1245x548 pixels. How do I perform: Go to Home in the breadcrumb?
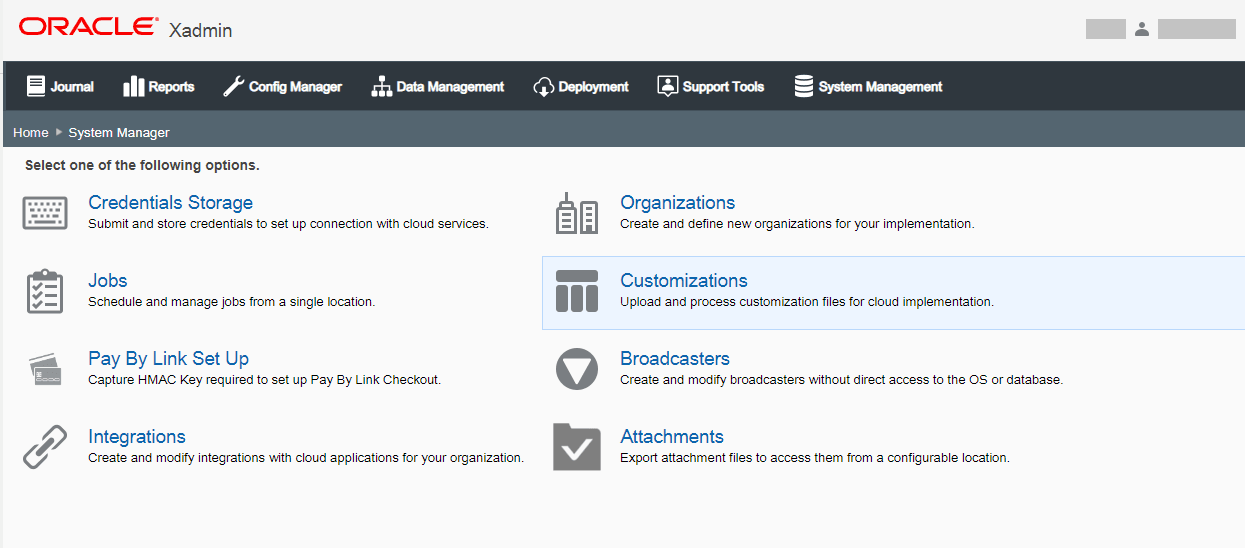[31, 132]
